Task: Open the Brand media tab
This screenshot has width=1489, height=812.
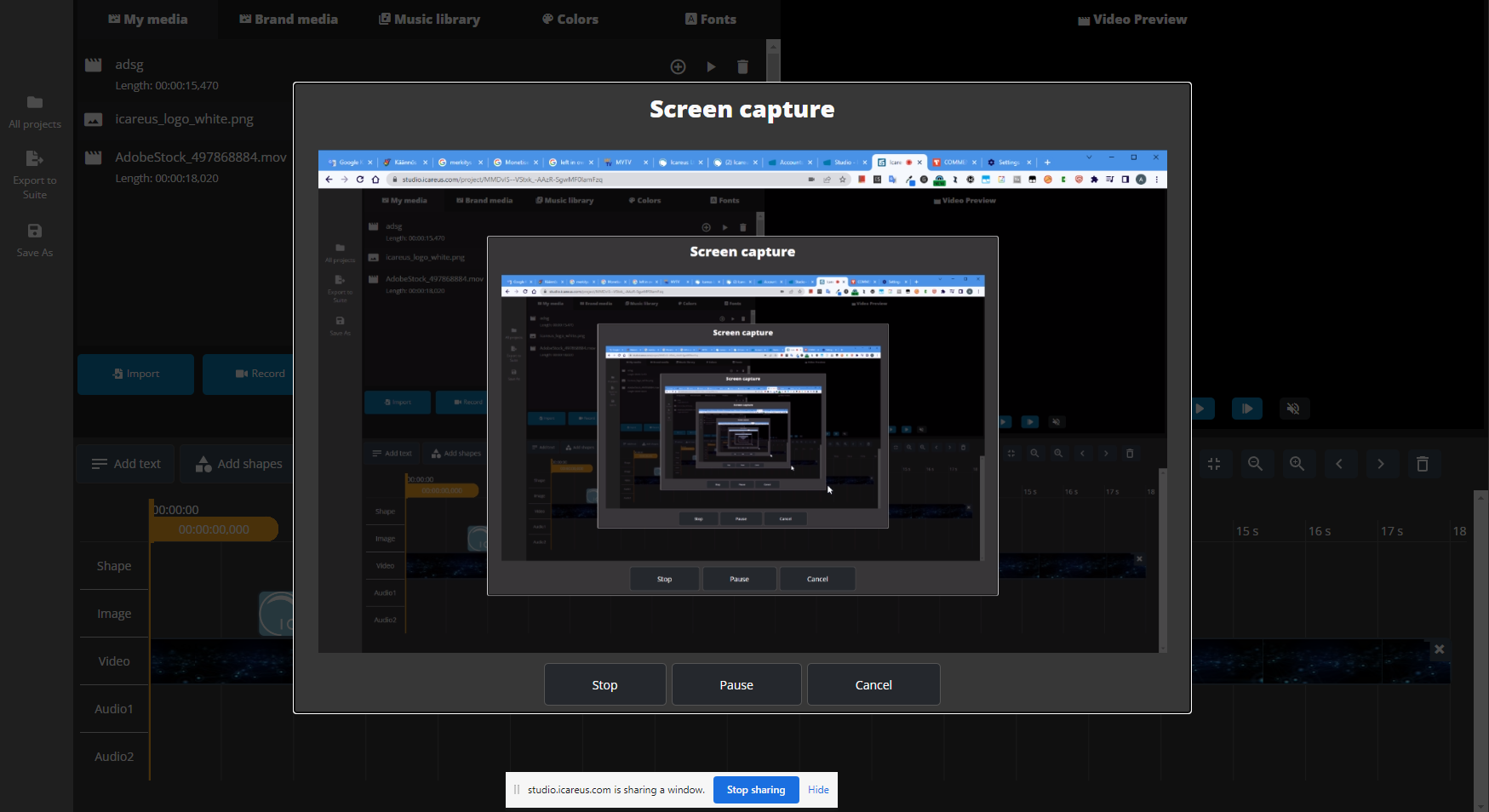Action: click(x=289, y=19)
